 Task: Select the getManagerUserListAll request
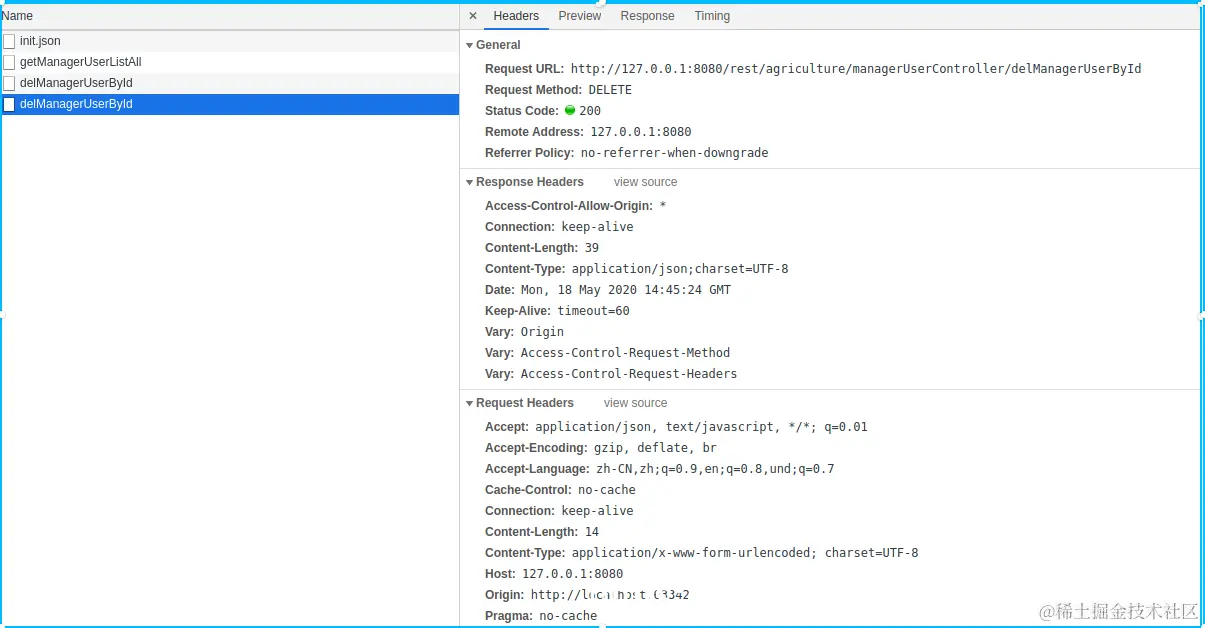230,62
